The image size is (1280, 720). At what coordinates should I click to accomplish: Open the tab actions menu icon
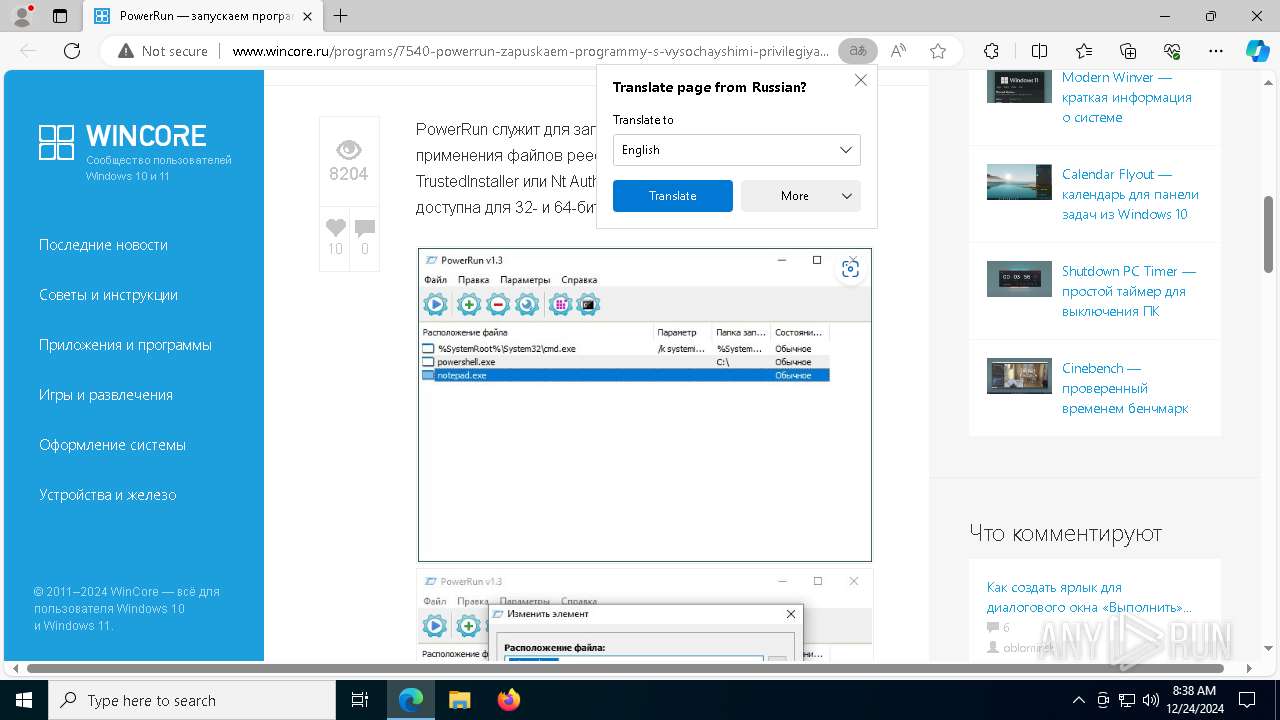60,16
